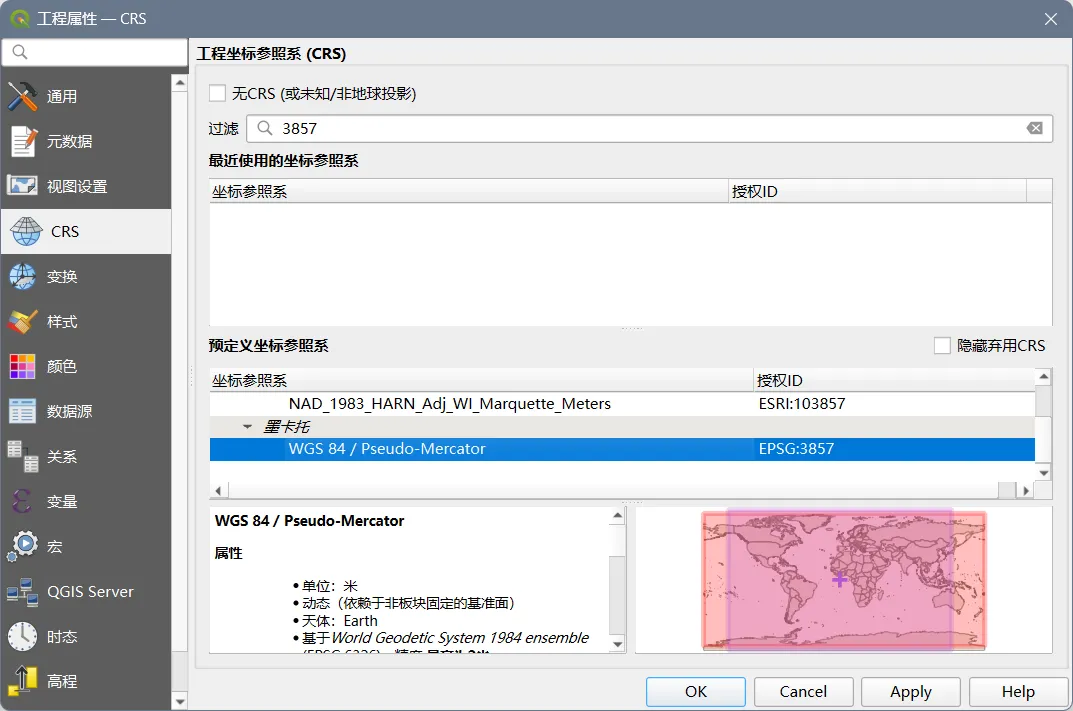The width and height of the screenshot is (1073, 711).
Task: Select the CRS globe icon in sidebar
Action: [26, 231]
